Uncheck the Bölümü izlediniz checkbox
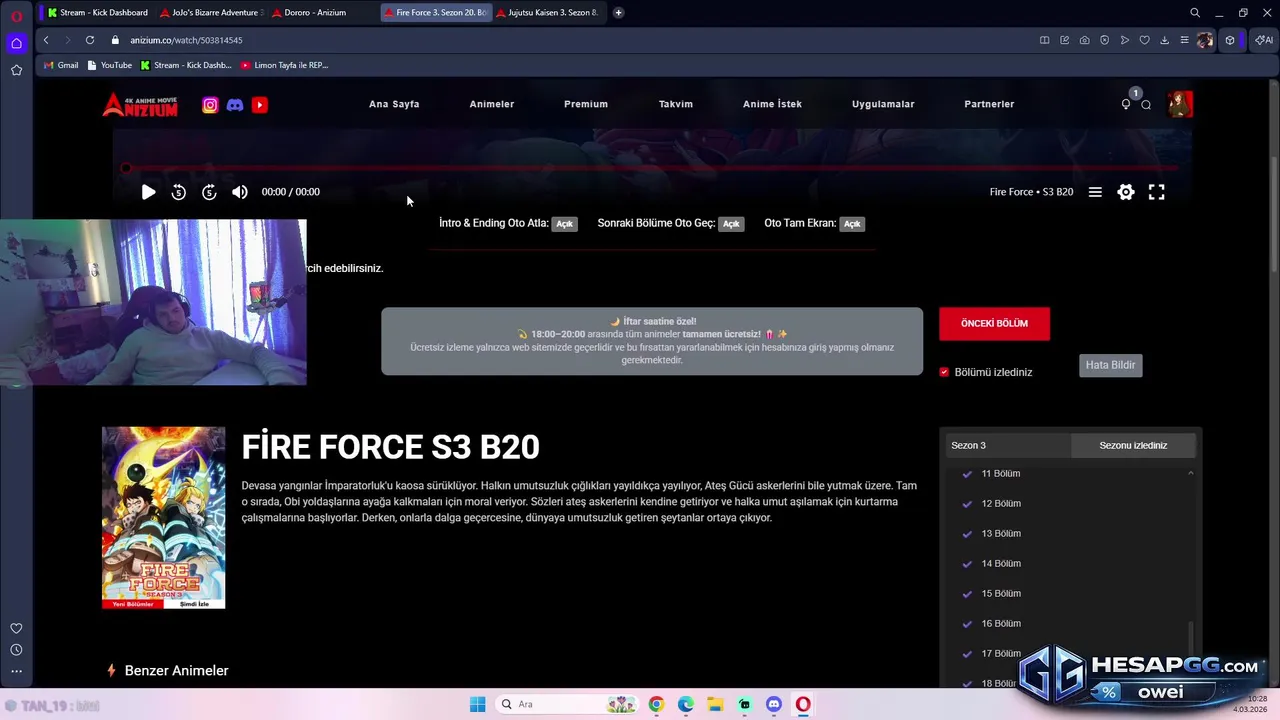The image size is (1280, 720). [944, 372]
